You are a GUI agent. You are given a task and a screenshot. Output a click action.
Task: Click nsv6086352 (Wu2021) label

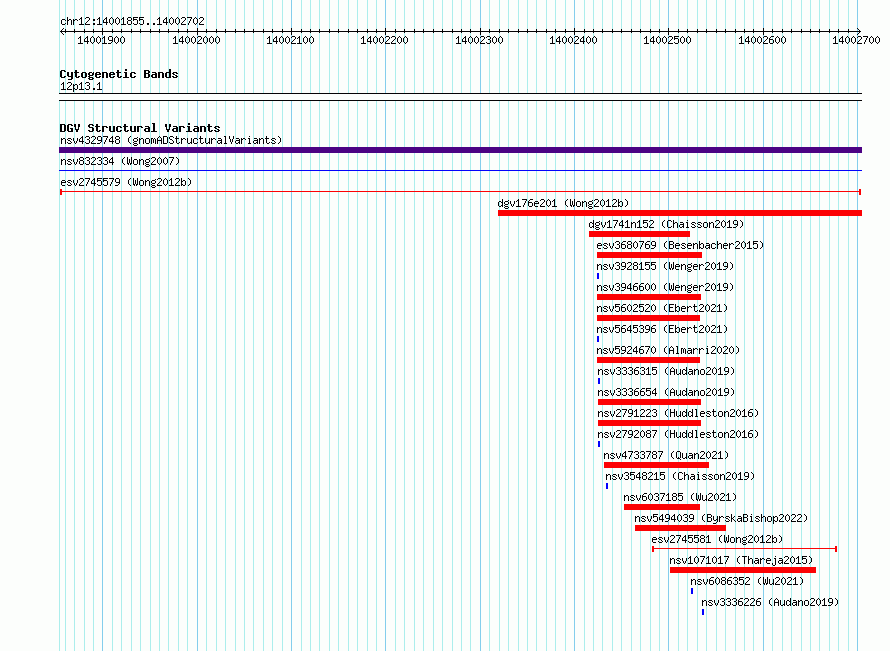point(747,581)
